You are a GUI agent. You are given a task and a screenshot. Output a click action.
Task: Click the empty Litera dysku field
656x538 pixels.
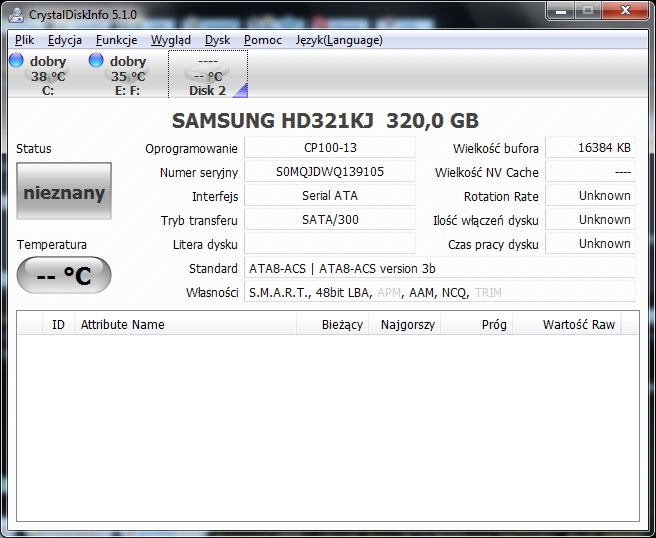330,243
